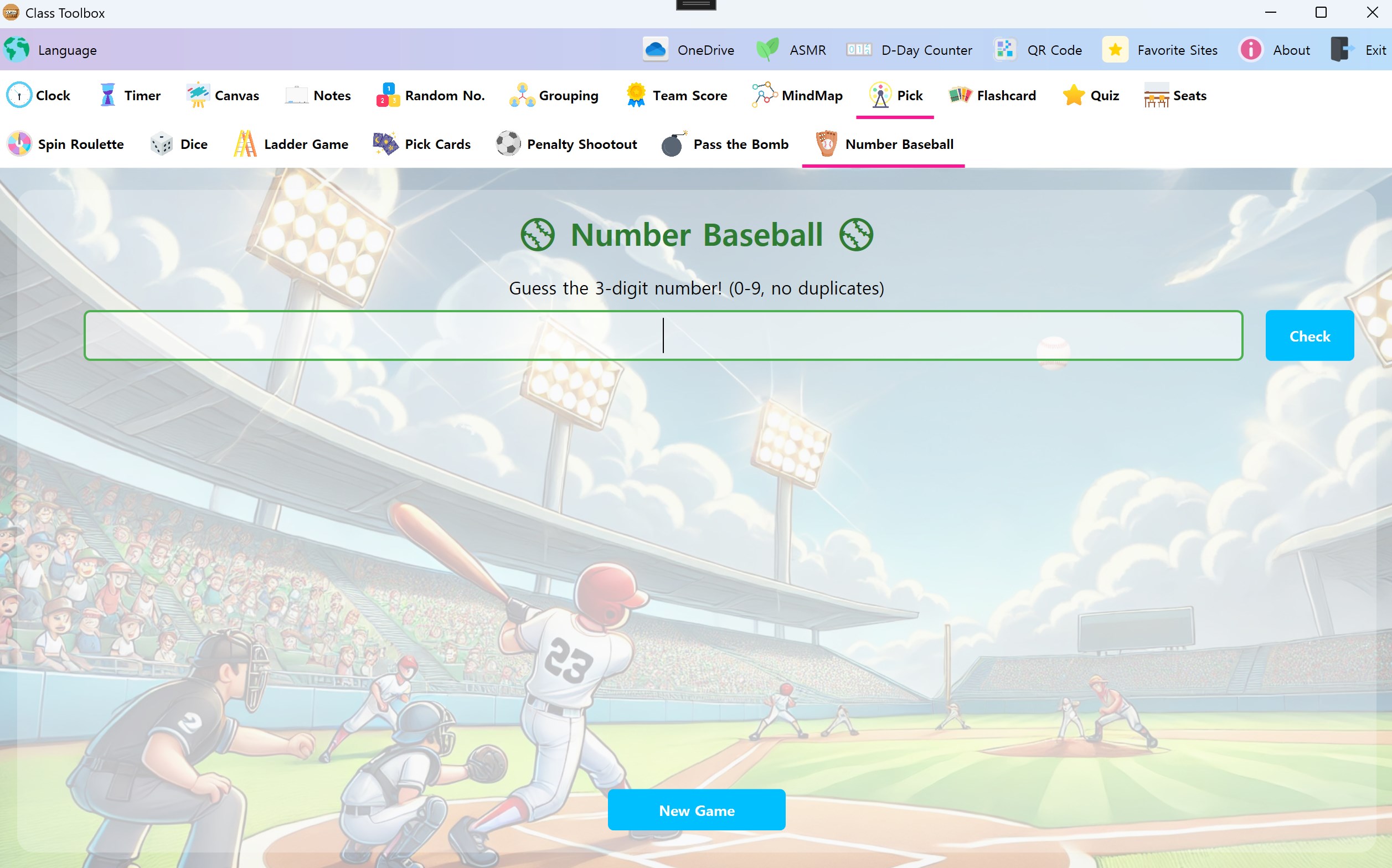Open the QR Code tool

tap(1038, 50)
